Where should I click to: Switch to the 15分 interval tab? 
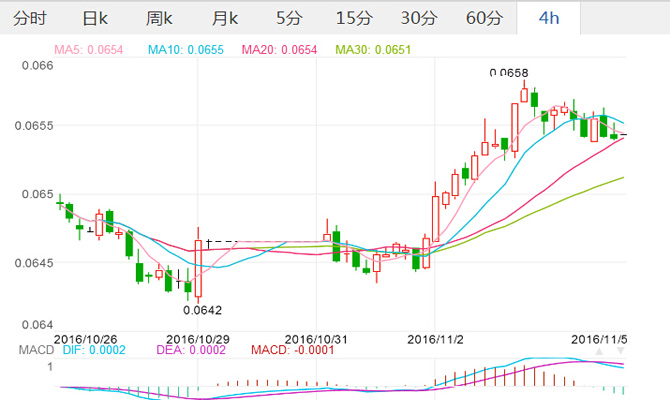[x=354, y=18]
